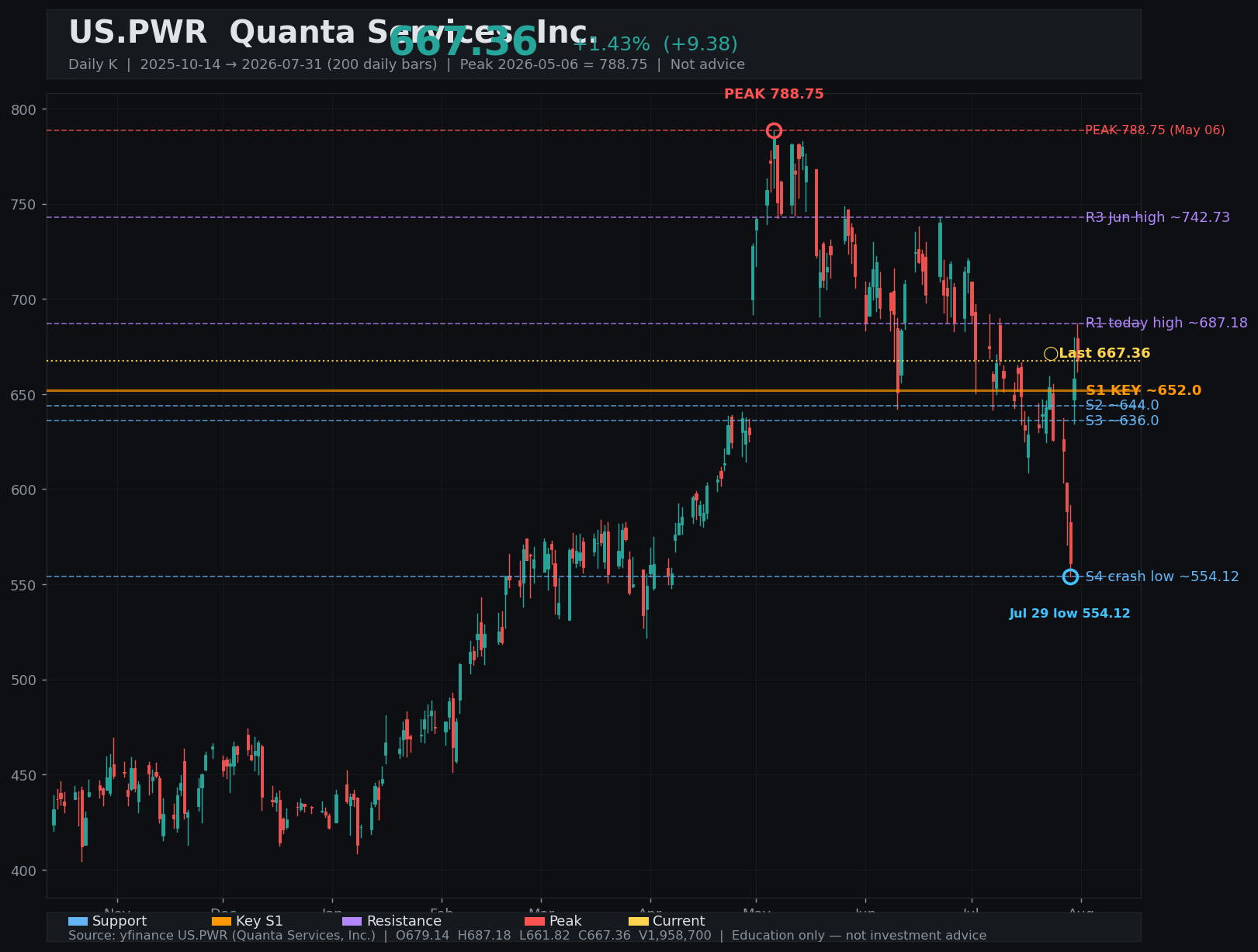
Task: Click "Education only — not investment advice" footer text
Action: point(859,936)
